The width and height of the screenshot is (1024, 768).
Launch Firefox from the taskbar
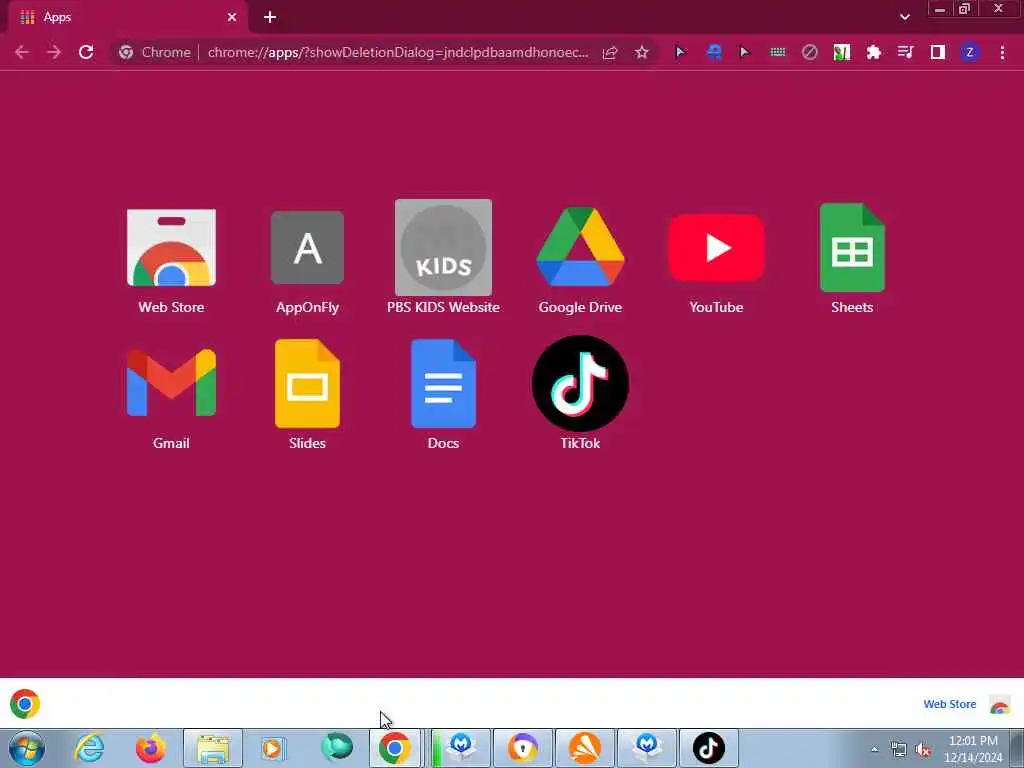(150, 748)
